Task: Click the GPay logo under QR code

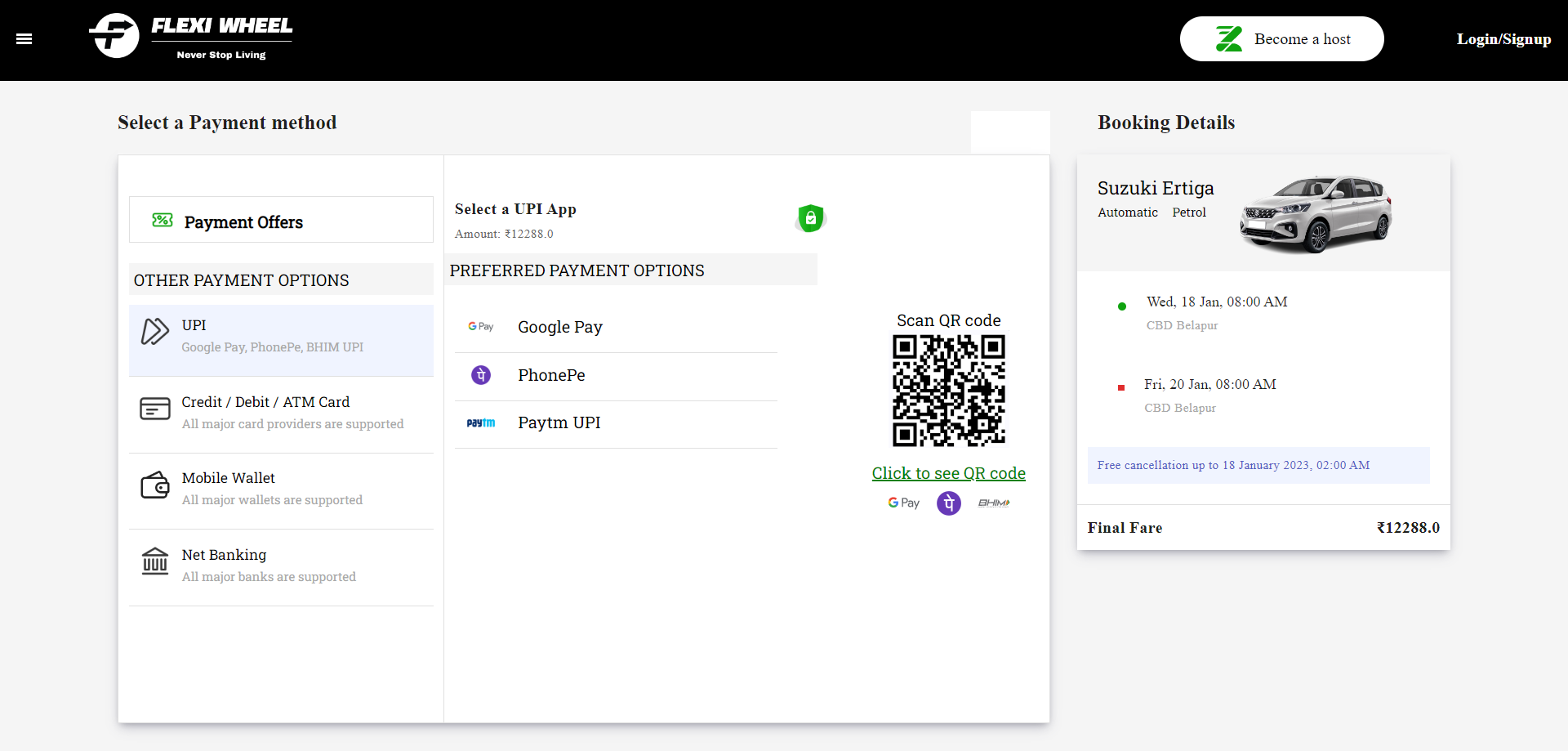Action: [904, 503]
